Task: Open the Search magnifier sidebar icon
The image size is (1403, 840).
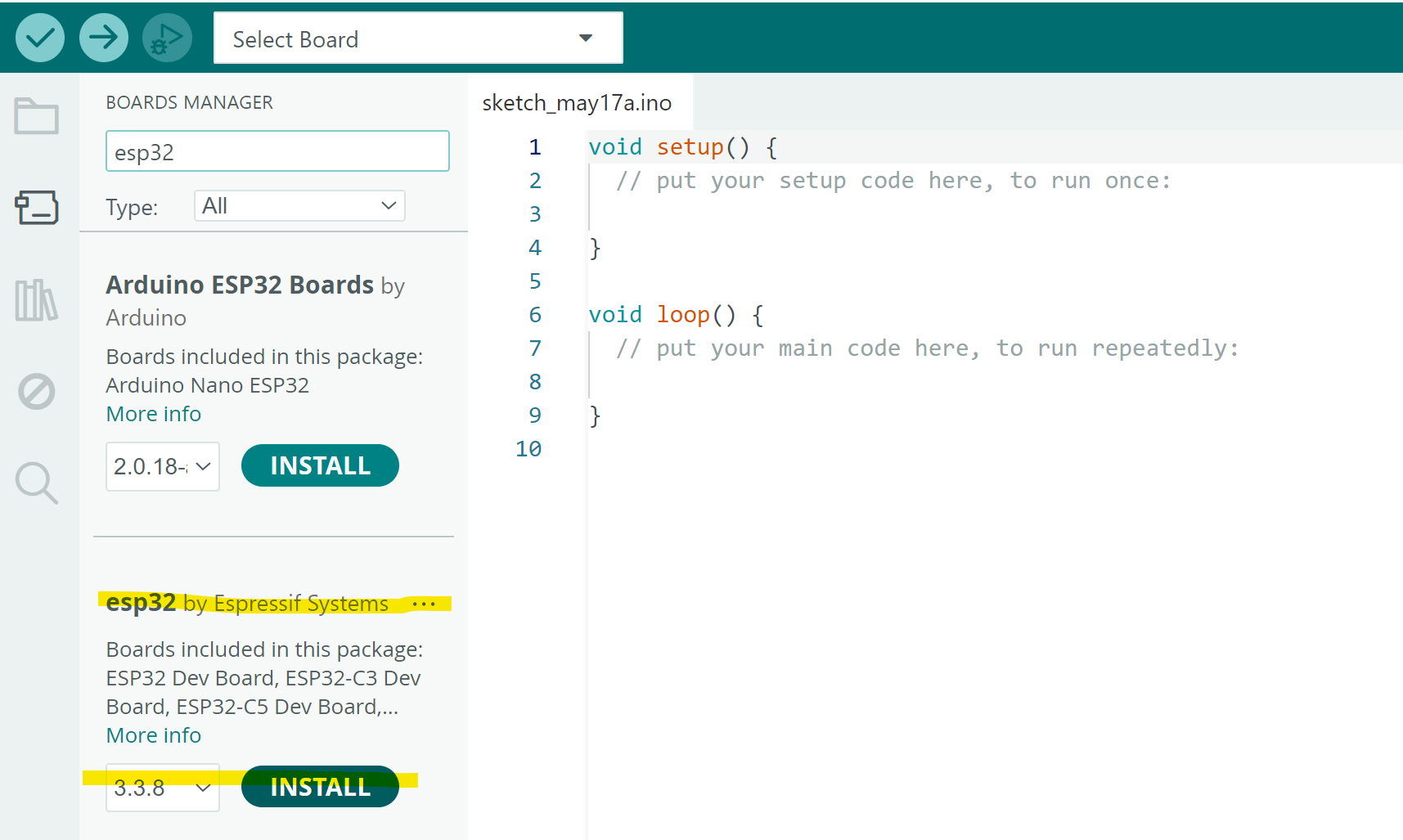Action: (37, 483)
